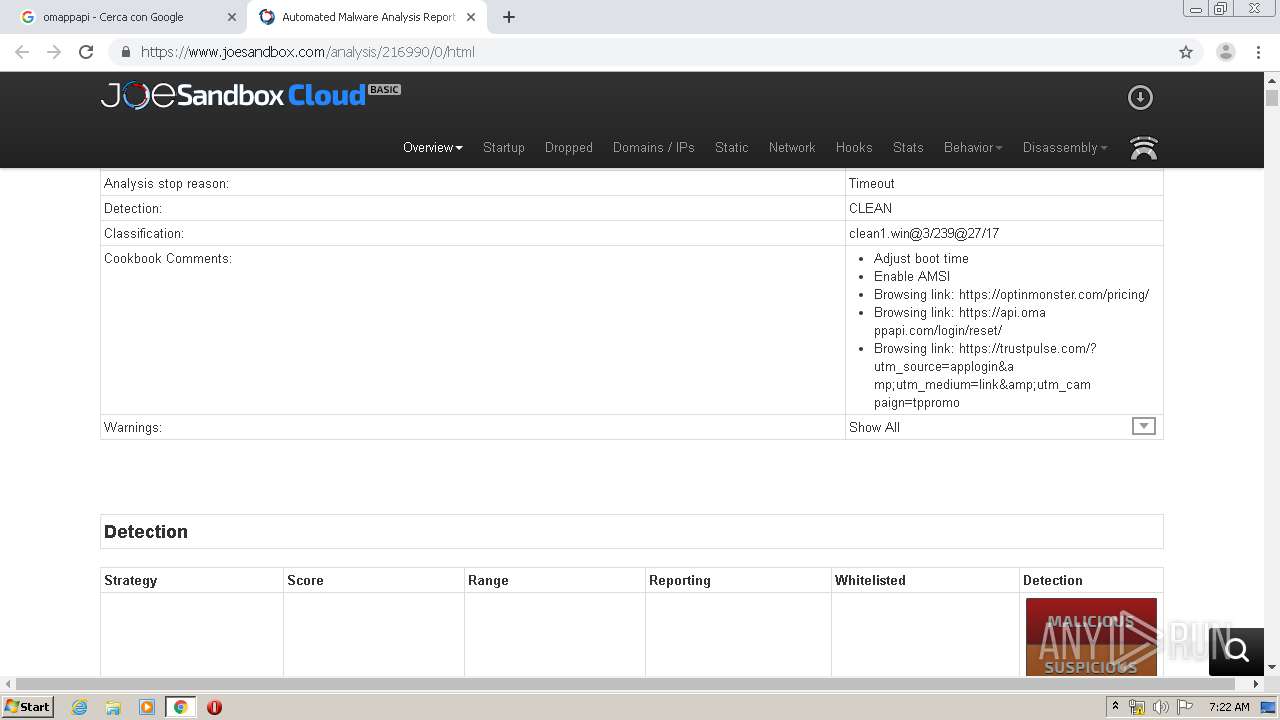Click the Joe Sandbox Cloud logo
Image resolution: width=1280 pixels, height=720 pixels.
pyautogui.click(x=250, y=95)
